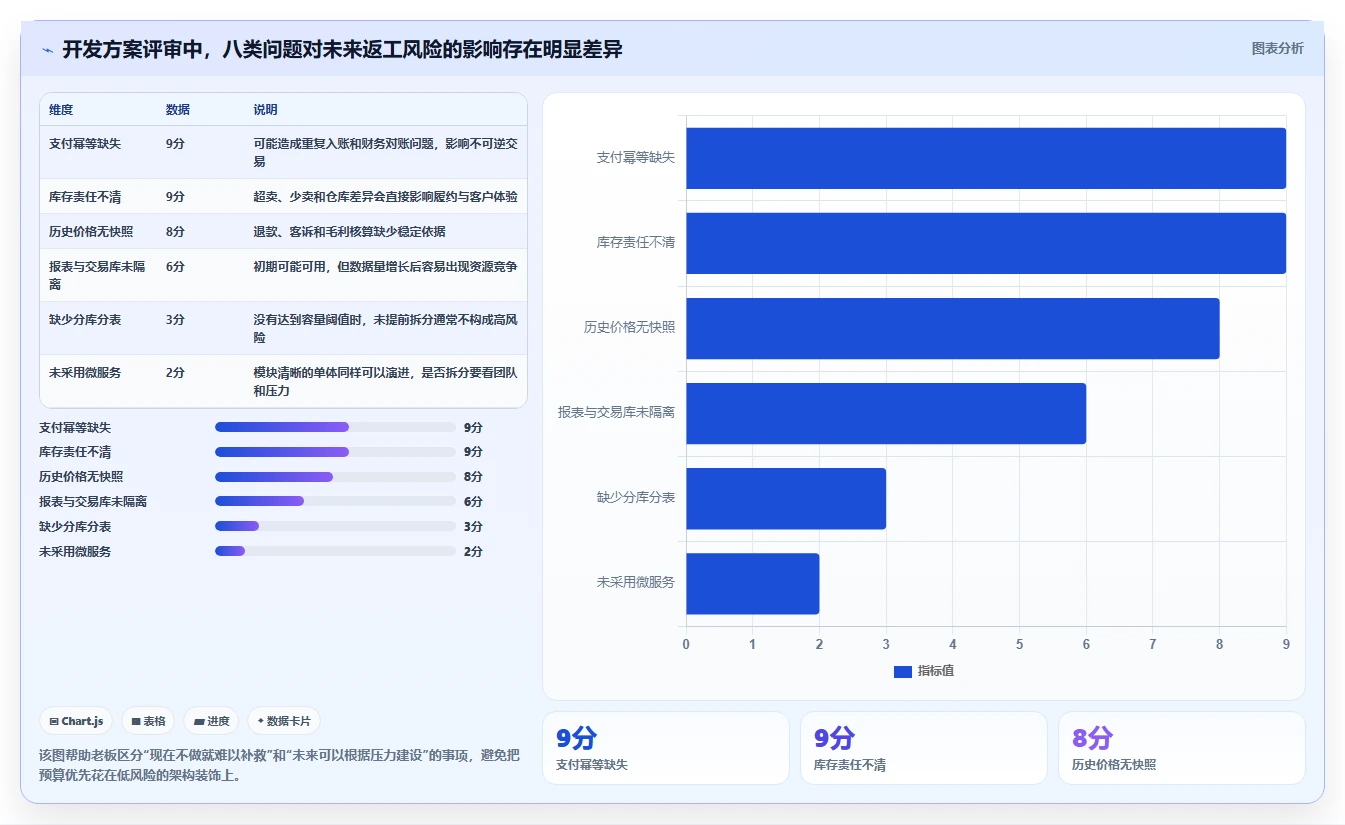Screen dimensions: 1345x825
Task: Click the 未采用微服务 label on the chart axis
Action: pyautogui.click(x=636, y=583)
